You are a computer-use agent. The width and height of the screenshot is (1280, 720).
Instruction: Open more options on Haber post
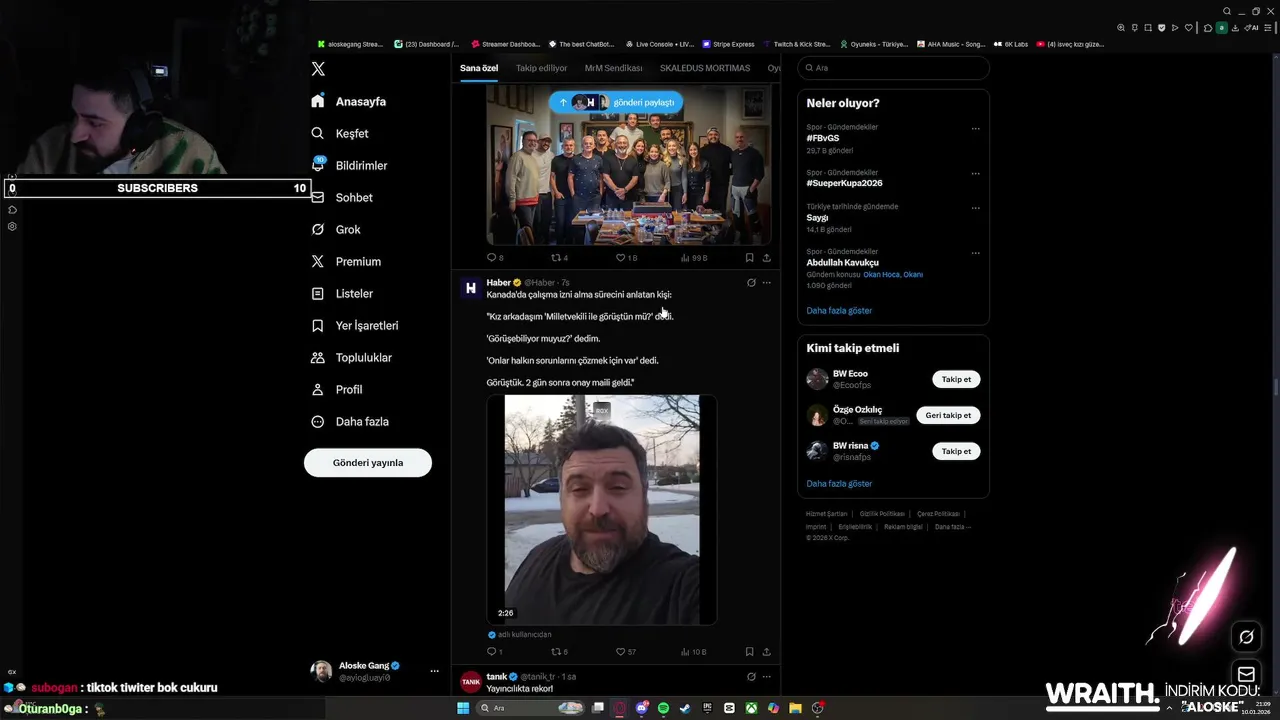point(767,283)
